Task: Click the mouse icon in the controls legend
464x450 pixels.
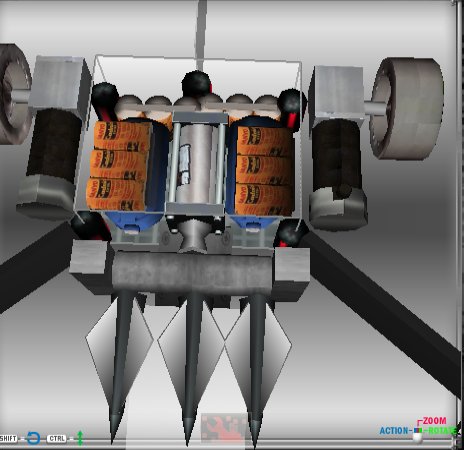Action: point(417,435)
